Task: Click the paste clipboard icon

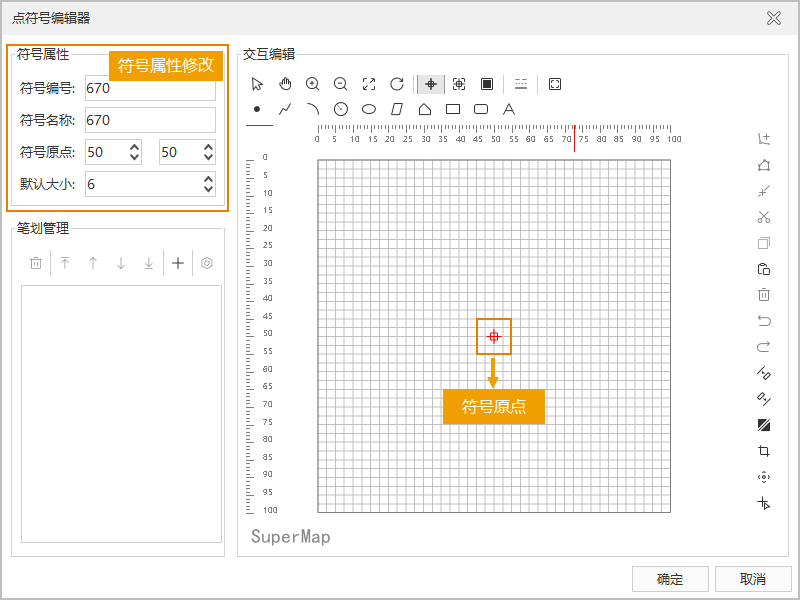Action: [x=764, y=269]
